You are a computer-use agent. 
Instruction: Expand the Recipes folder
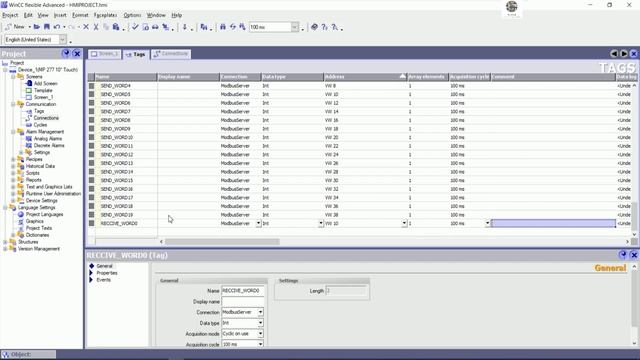(x=13, y=159)
